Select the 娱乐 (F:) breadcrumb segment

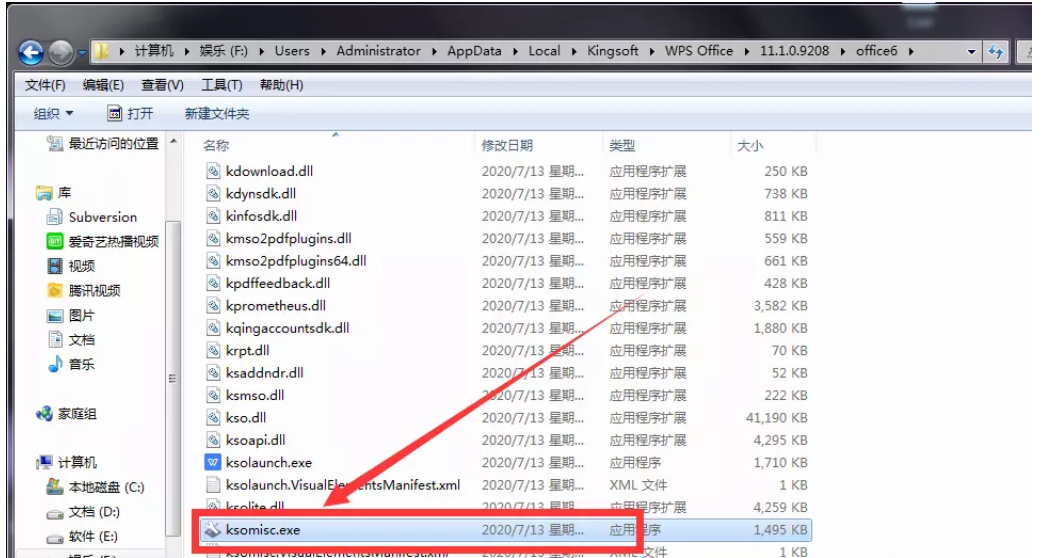(x=223, y=51)
